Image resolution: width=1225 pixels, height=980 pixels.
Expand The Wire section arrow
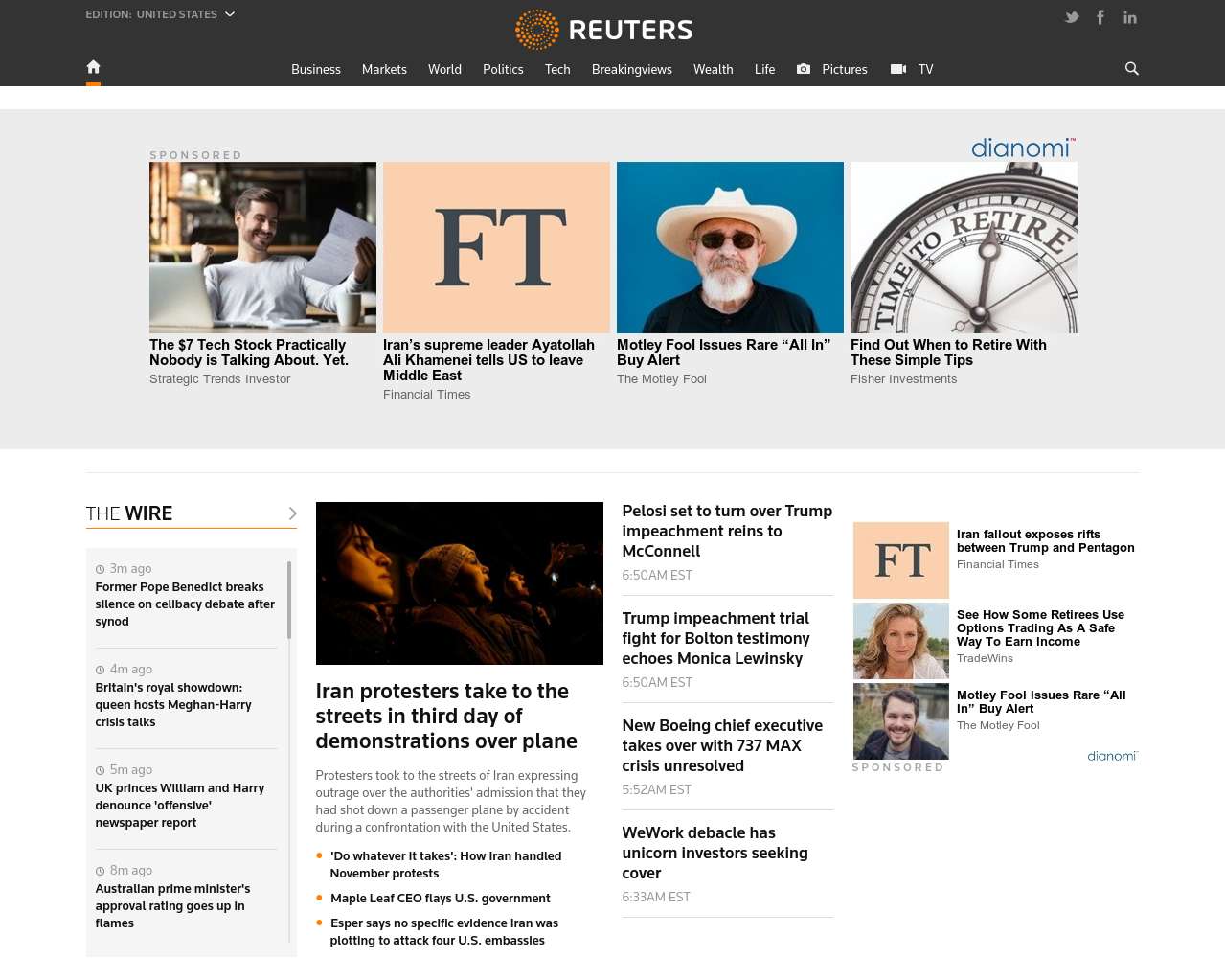pyautogui.click(x=292, y=513)
